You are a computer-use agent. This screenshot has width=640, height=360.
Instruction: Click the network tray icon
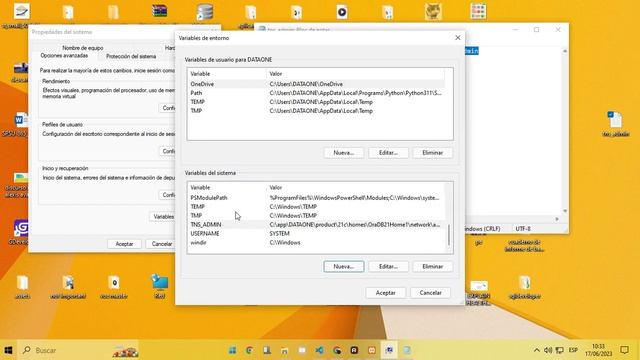coord(560,350)
